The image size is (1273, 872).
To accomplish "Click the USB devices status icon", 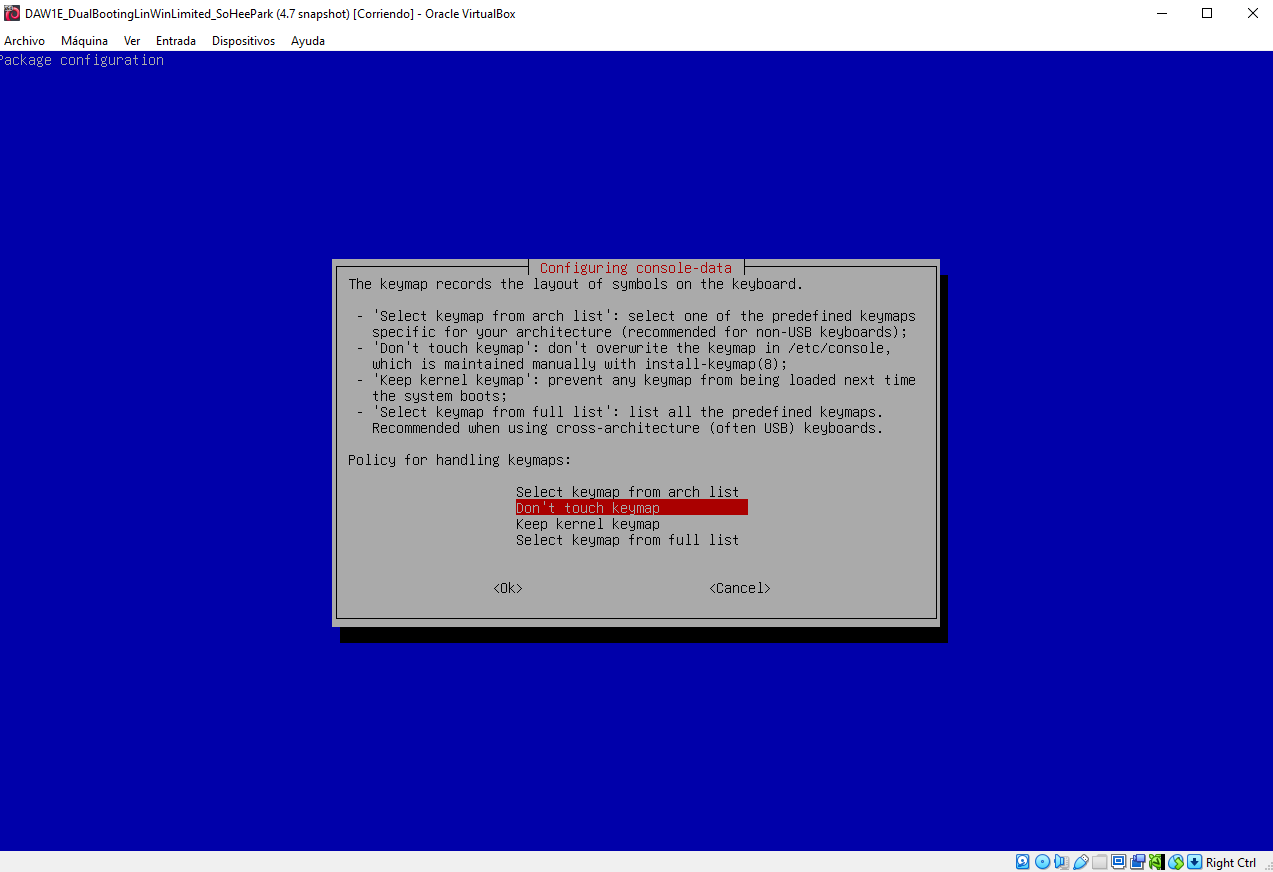I will (1081, 862).
